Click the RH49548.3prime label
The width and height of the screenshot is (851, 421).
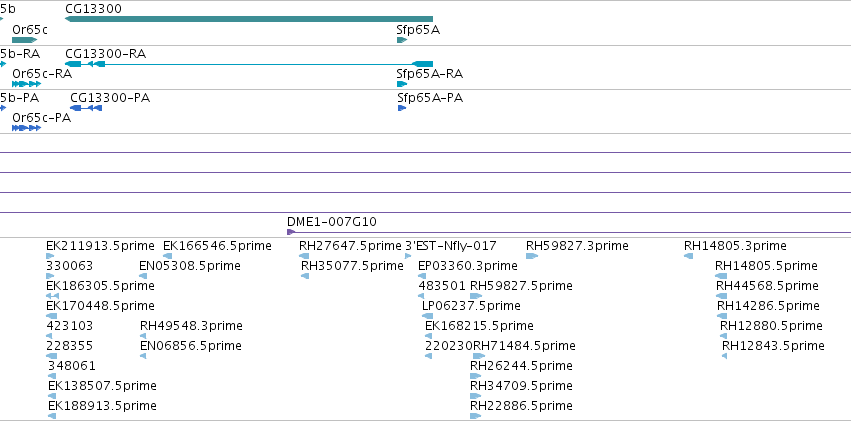pyautogui.click(x=191, y=326)
